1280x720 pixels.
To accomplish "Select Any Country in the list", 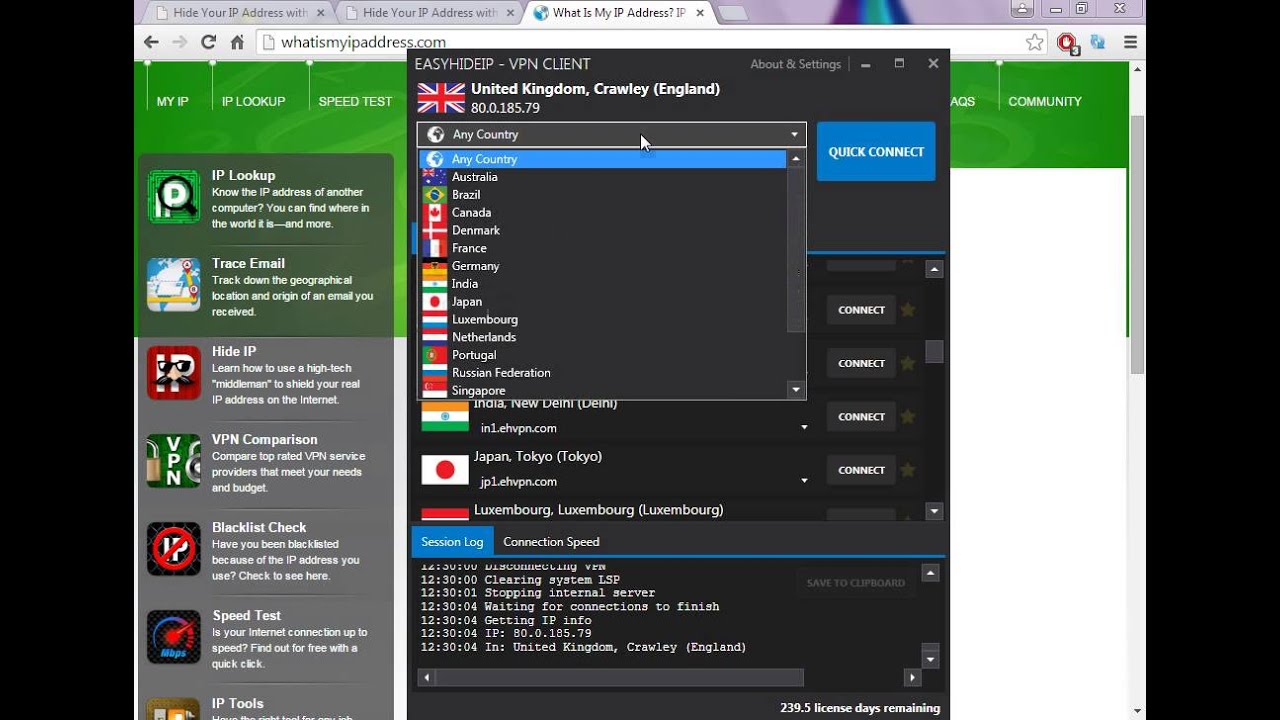I will point(603,159).
